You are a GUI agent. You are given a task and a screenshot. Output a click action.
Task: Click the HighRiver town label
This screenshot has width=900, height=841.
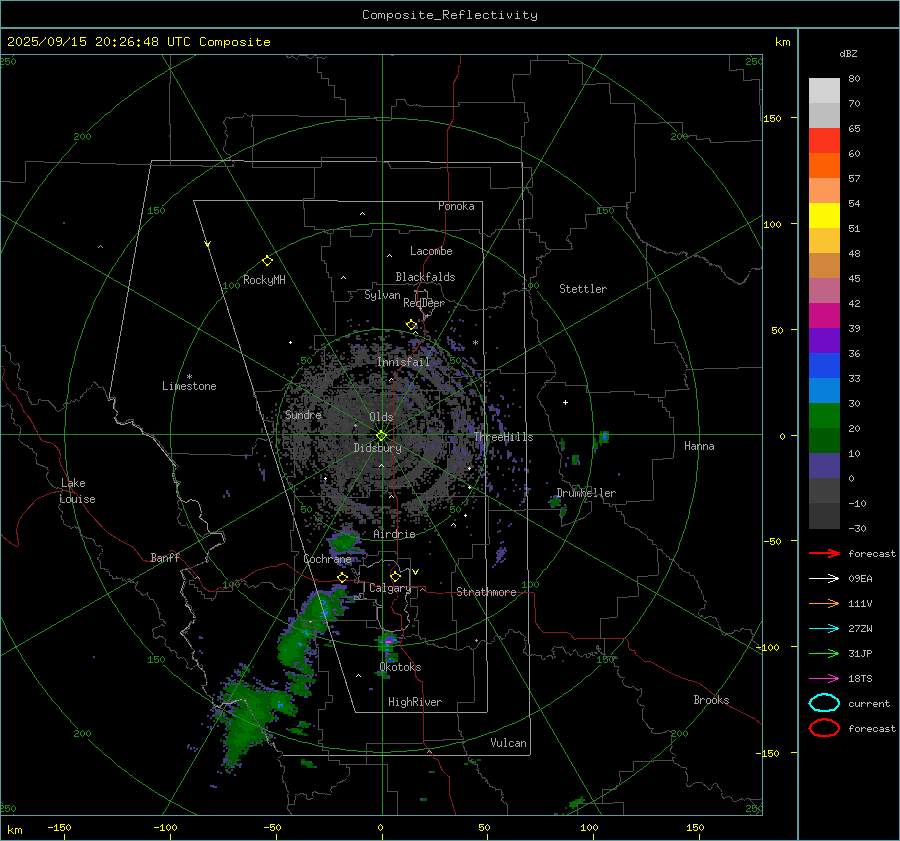pos(415,702)
